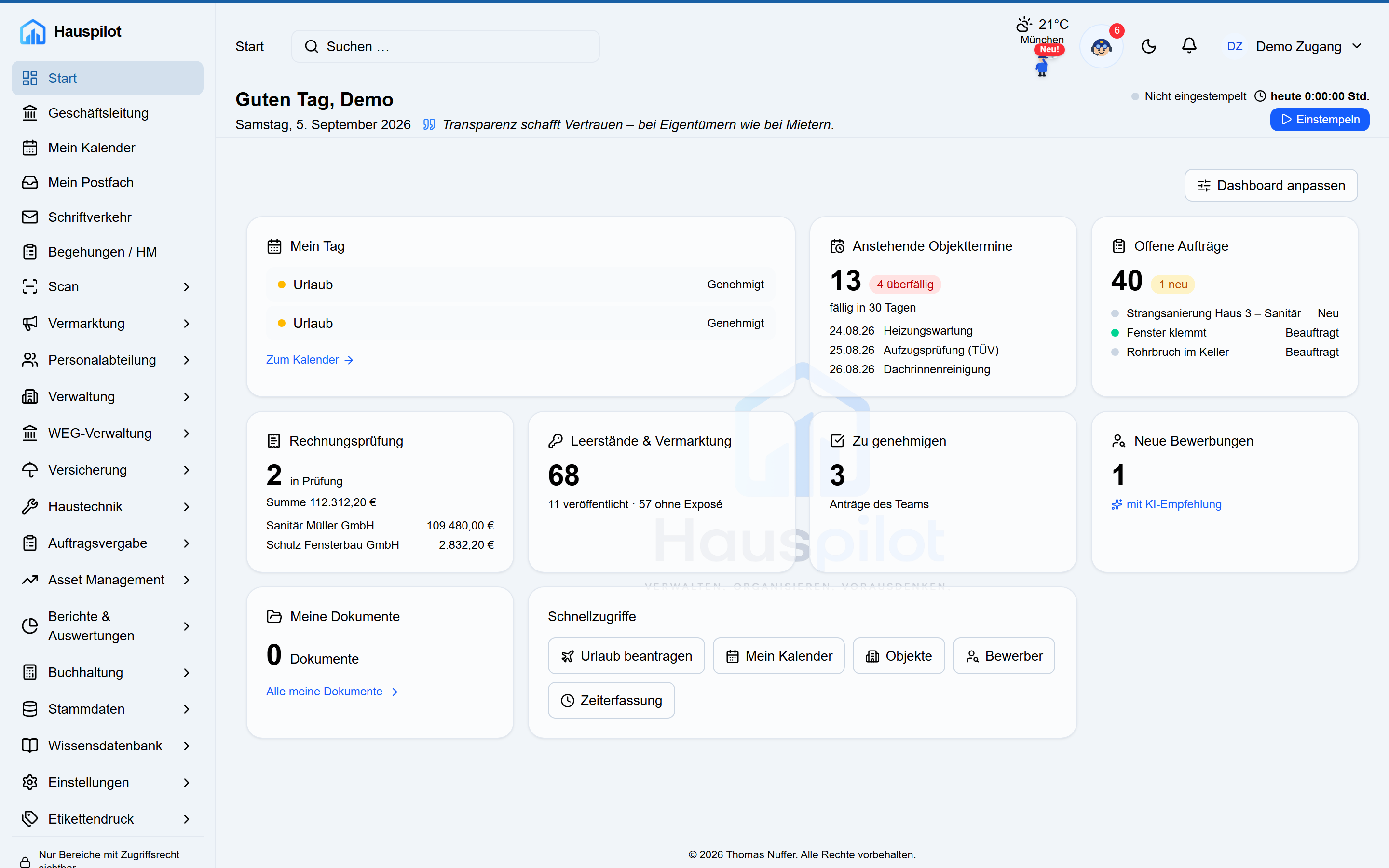Click the DZ user initials avatar
Screen dimensions: 1389x868
[x=1235, y=46]
